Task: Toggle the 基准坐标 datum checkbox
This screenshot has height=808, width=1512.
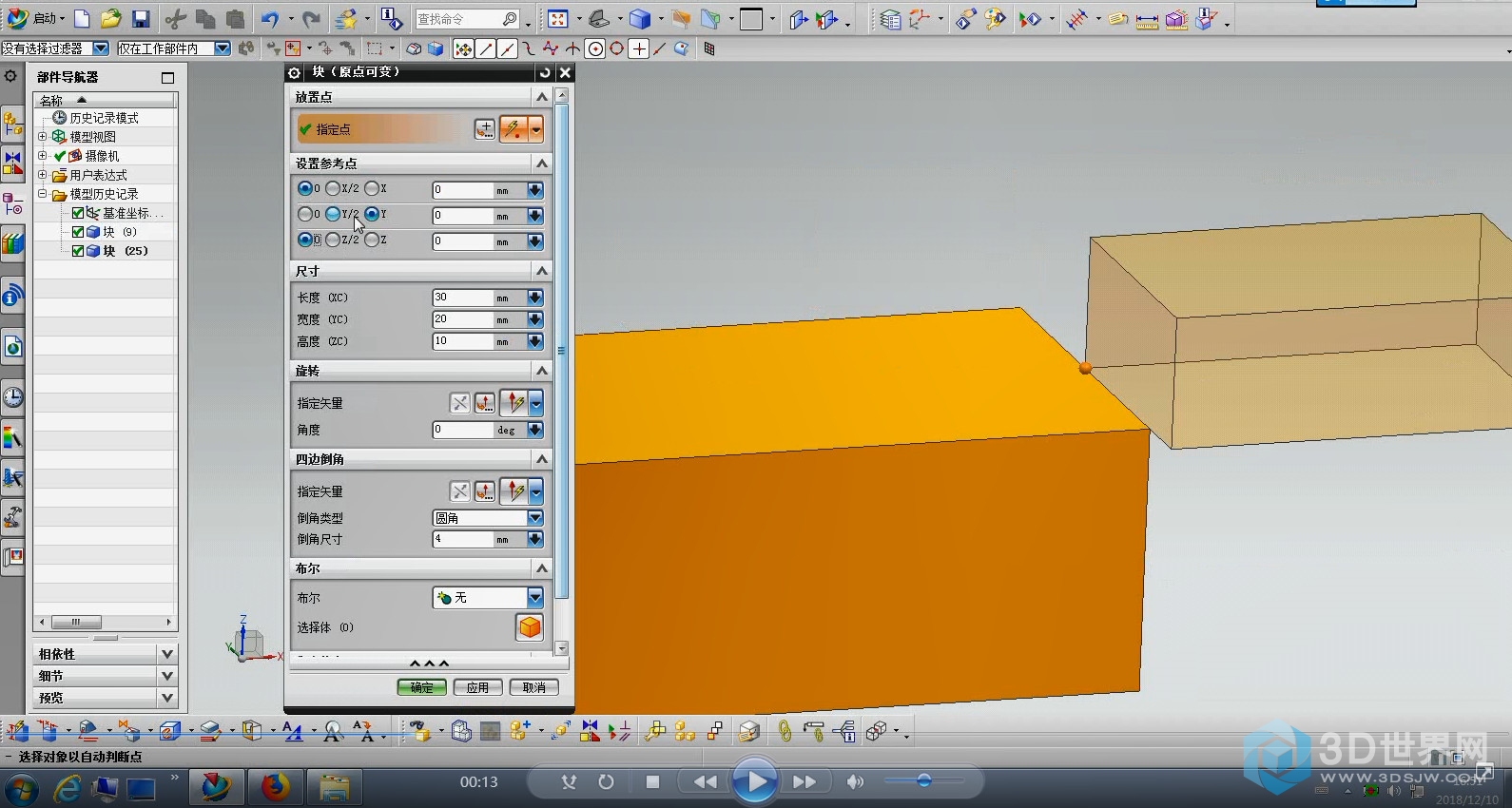Action: [x=78, y=213]
